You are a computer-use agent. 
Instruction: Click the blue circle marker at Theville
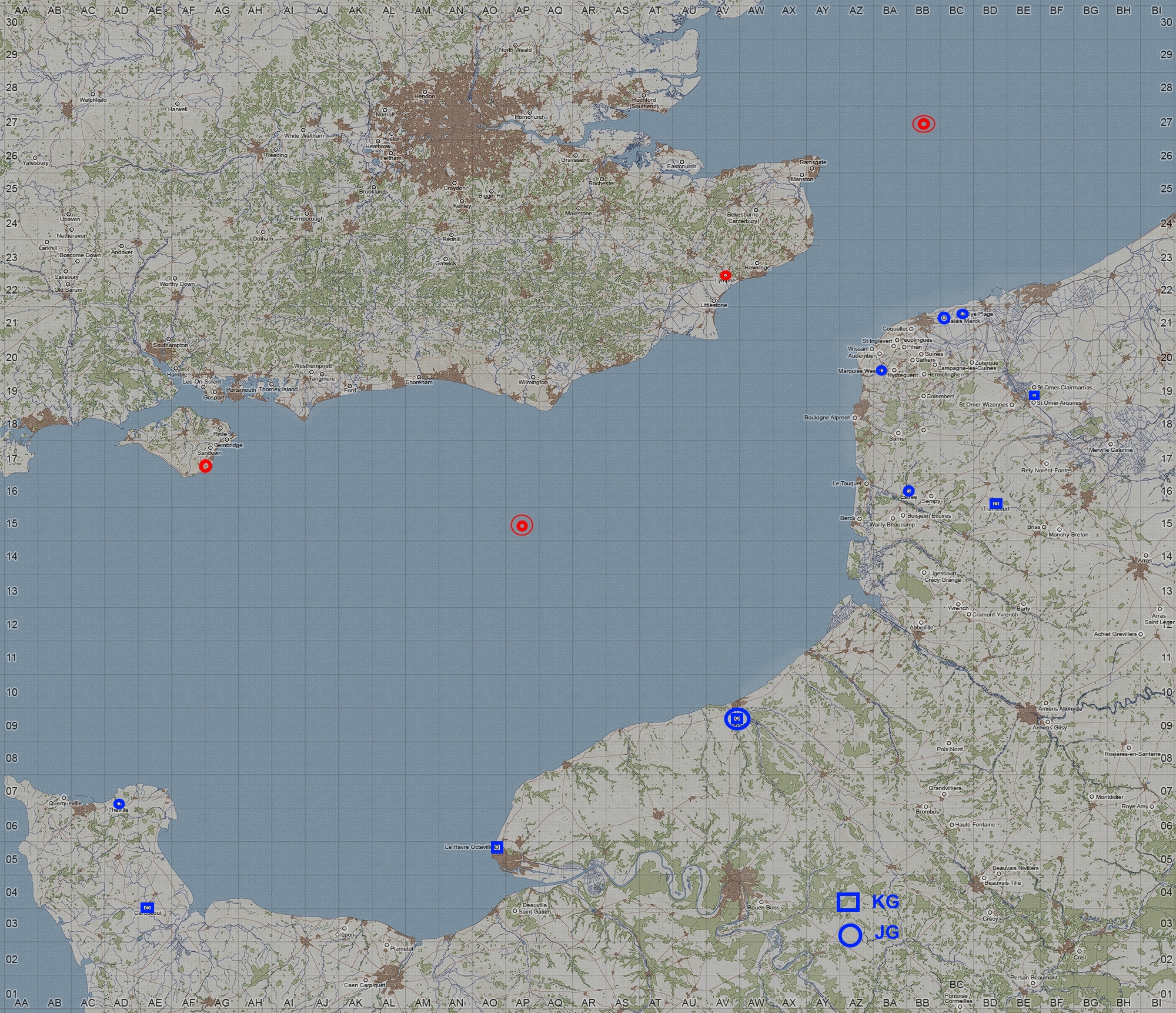119,804
